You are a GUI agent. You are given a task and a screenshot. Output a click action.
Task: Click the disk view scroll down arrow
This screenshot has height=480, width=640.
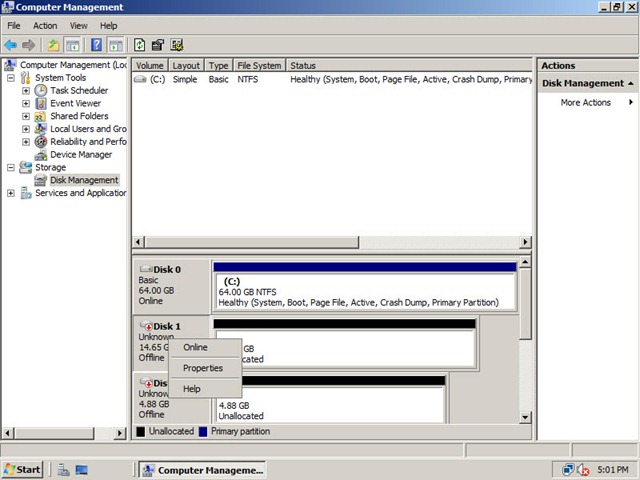point(525,417)
